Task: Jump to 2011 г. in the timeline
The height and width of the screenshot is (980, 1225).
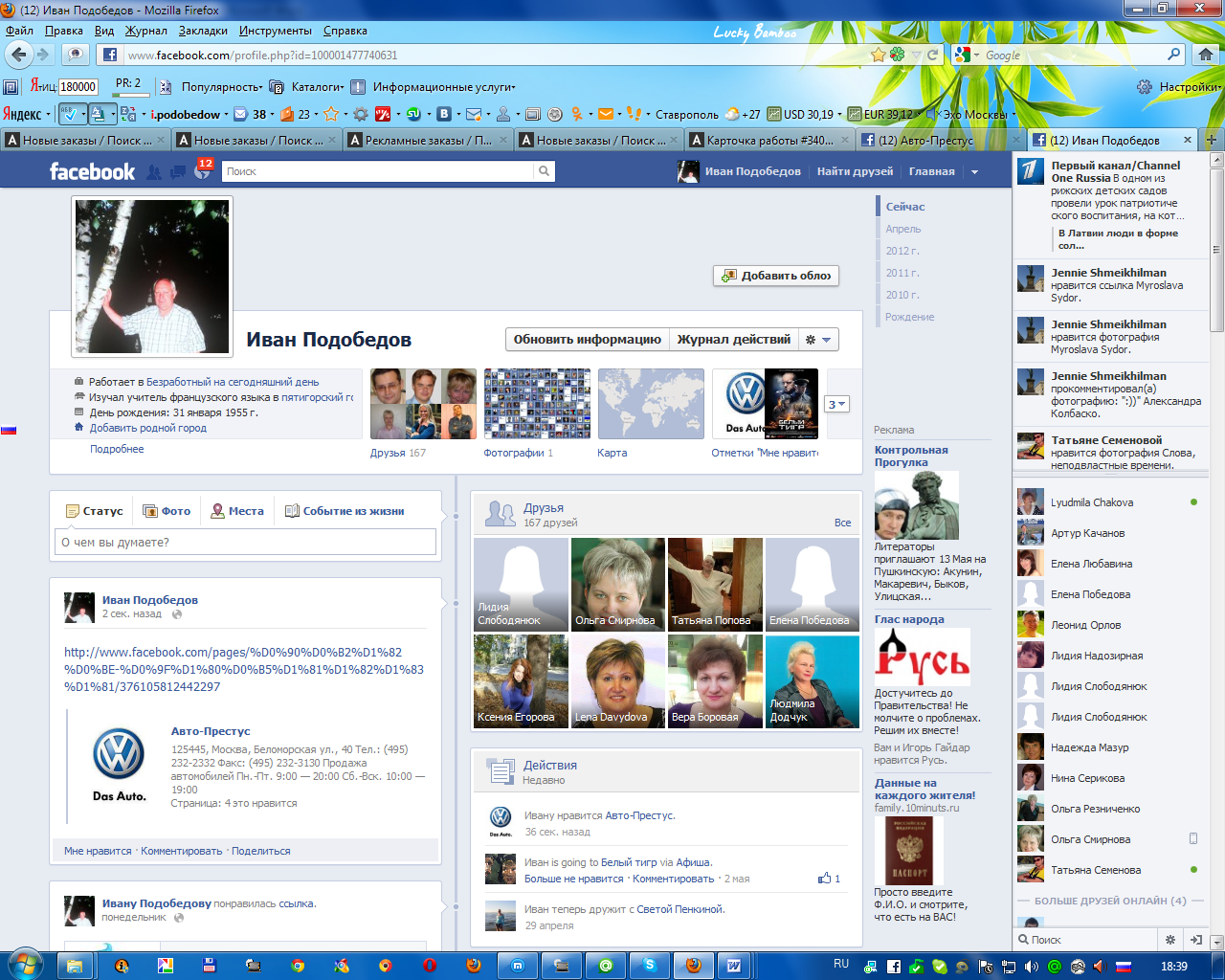Action: (902, 273)
